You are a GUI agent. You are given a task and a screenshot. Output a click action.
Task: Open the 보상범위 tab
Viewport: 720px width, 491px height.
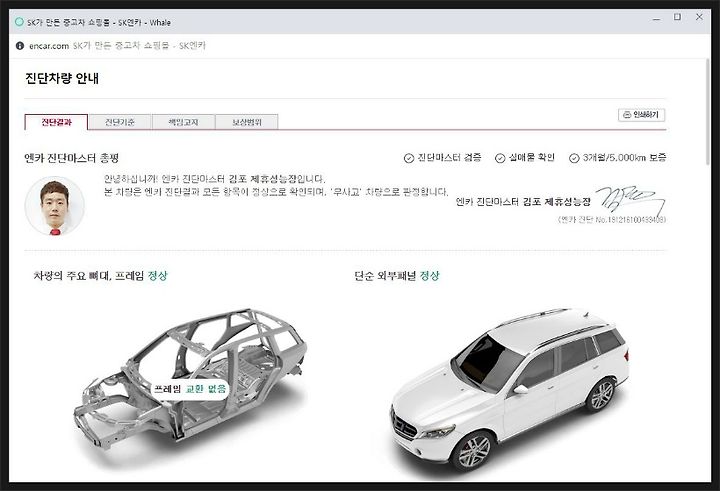pyautogui.click(x=247, y=122)
